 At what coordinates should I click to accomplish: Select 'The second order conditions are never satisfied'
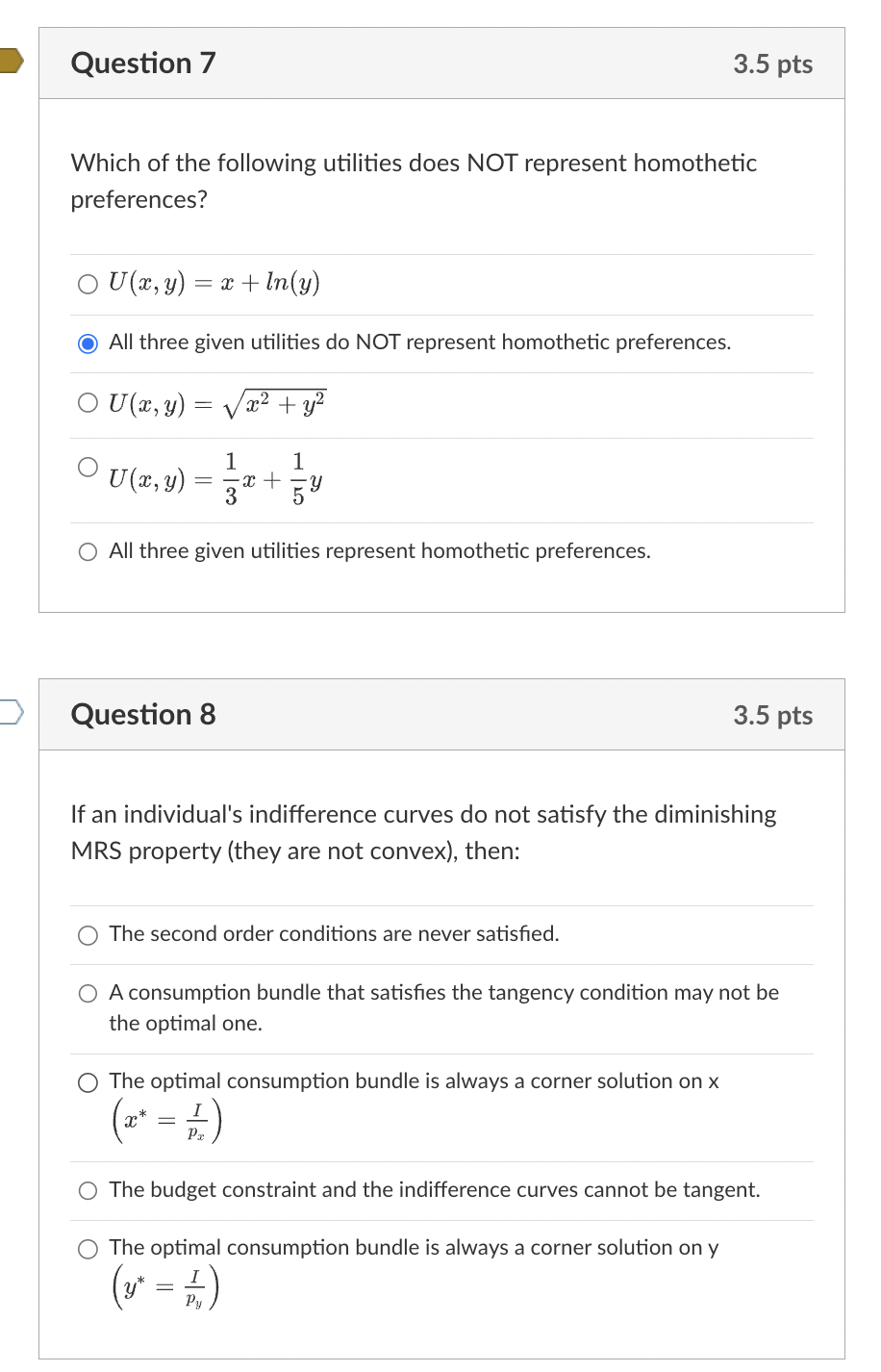[88, 934]
